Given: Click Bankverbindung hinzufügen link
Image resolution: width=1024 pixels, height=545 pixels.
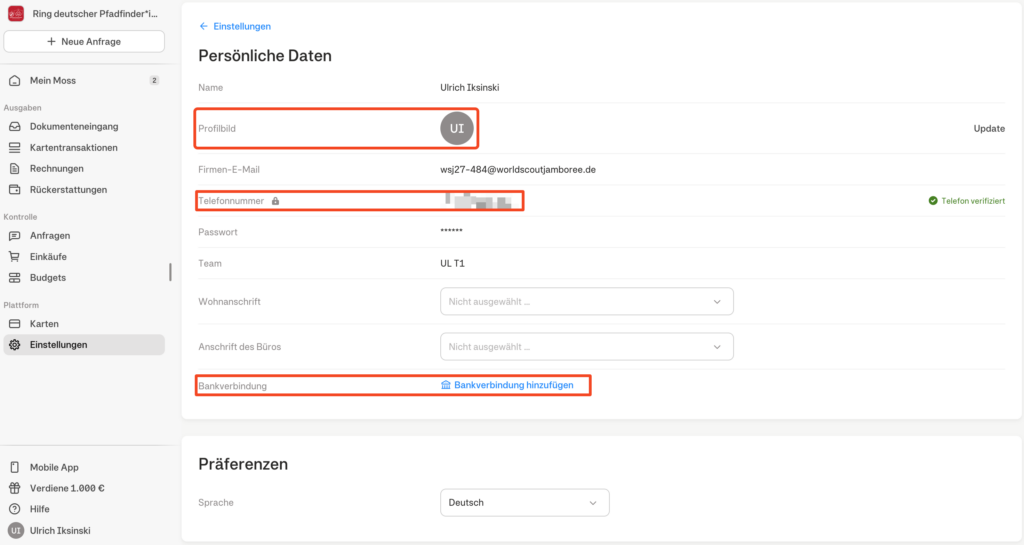Looking at the screenshot, I should point(513,385).
